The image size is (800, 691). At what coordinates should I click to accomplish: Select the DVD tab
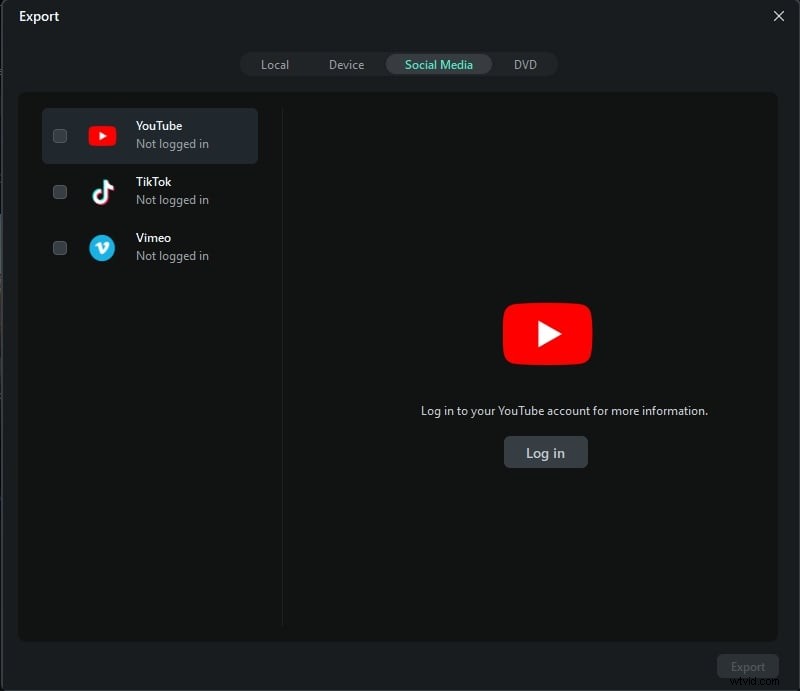click(x=525, y=64)
